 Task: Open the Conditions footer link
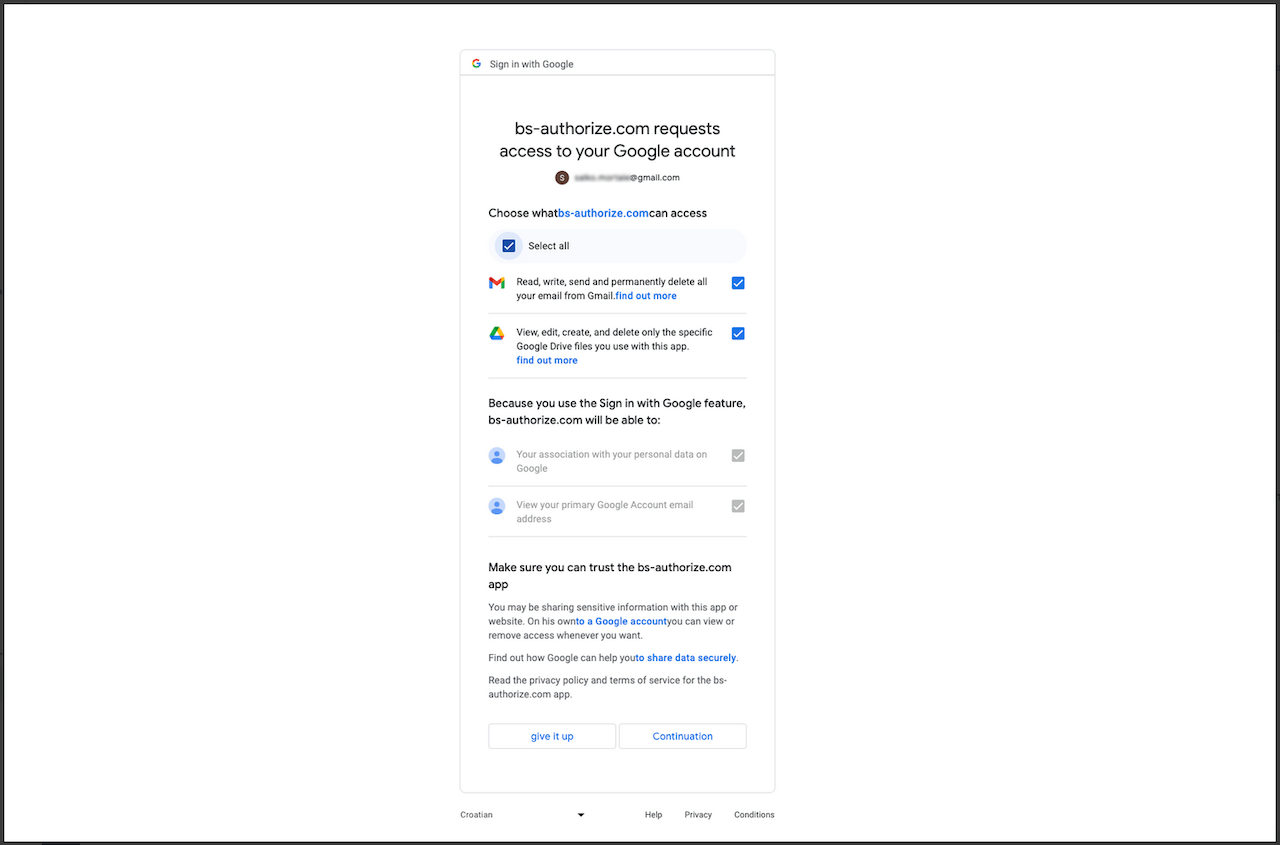pos(754,815)
